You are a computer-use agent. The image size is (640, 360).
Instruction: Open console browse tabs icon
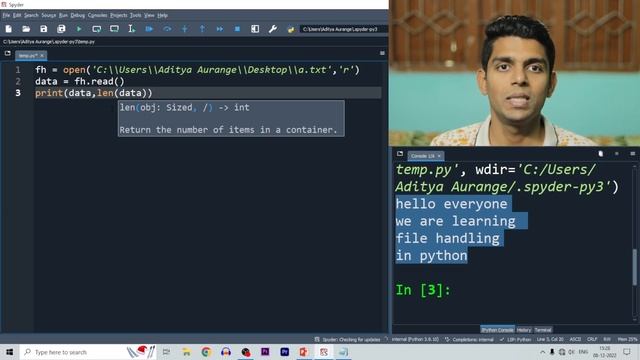(400, 154)
